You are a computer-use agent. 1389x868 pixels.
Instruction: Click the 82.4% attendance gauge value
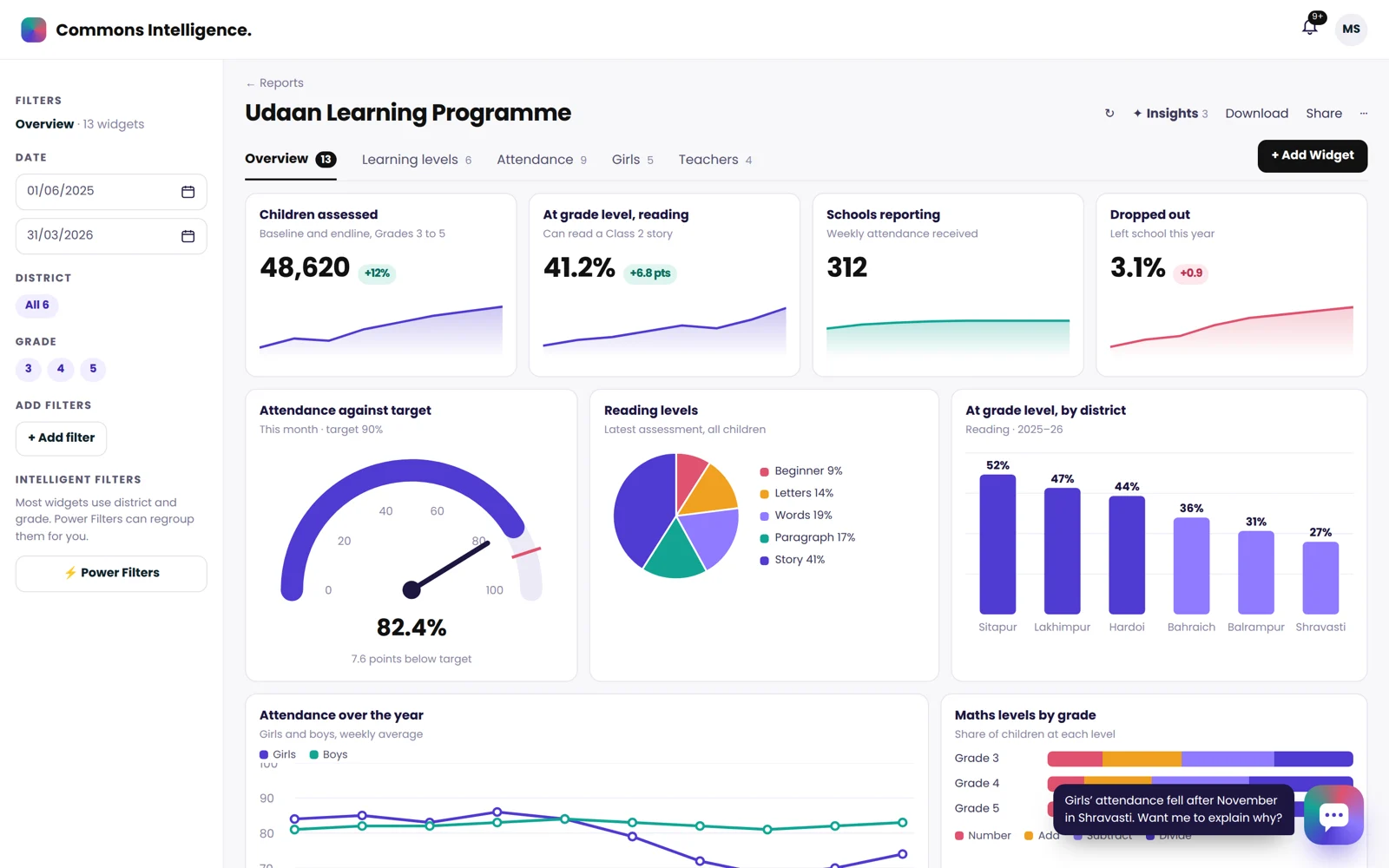pos(411,628)
